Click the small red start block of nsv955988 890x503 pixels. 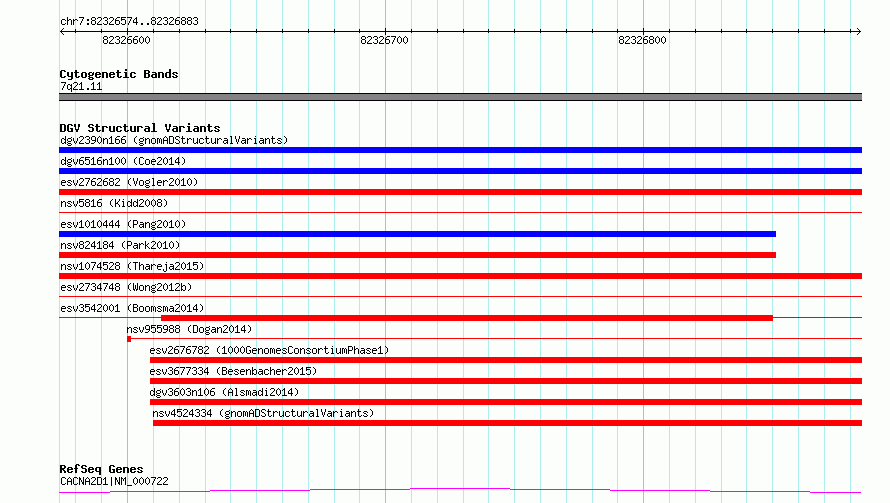click(x=129, y=339)
